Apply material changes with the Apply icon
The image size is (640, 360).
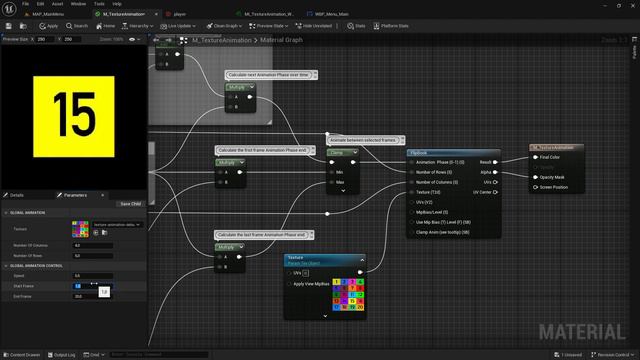pyautogui.click(x=48, y=26)
